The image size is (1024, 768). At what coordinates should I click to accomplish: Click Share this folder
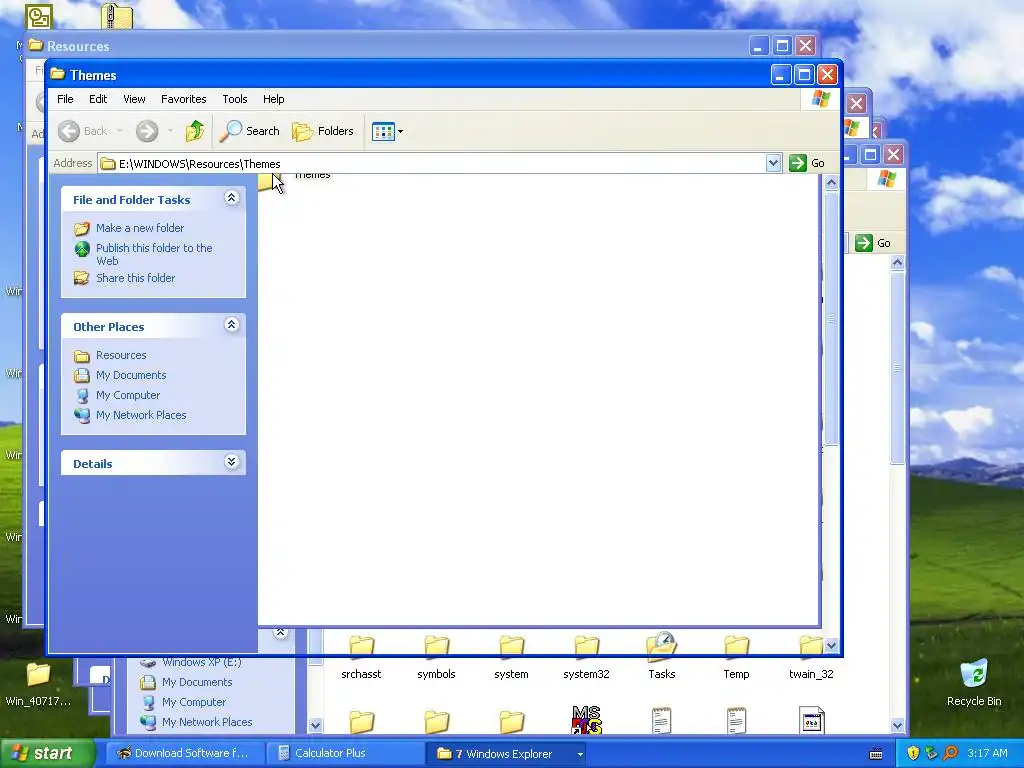click(135, 278)
